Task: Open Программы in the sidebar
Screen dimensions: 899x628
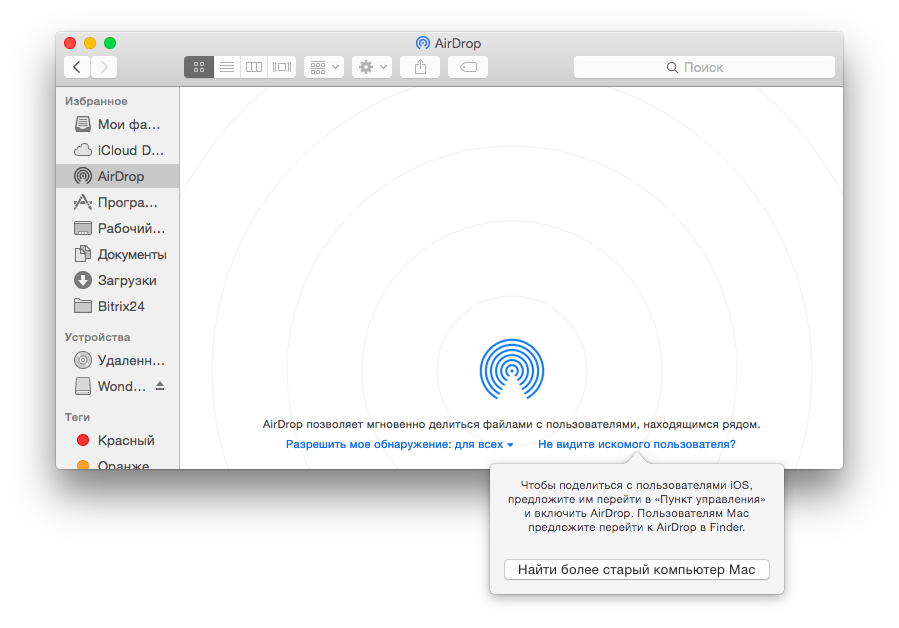Action: [x=118, y=202]
